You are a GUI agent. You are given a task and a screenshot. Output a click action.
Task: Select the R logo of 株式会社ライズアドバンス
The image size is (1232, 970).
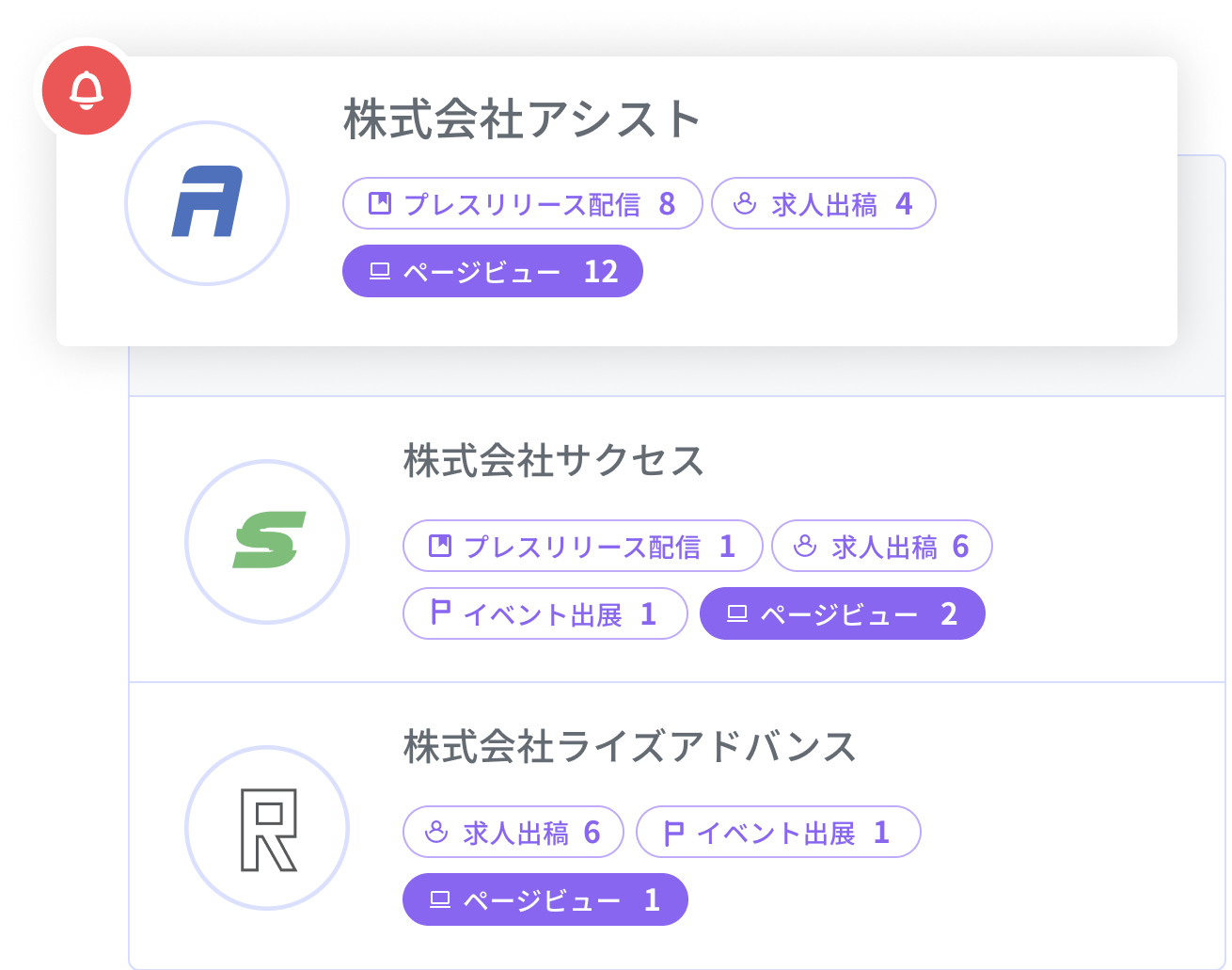point(268,828)
